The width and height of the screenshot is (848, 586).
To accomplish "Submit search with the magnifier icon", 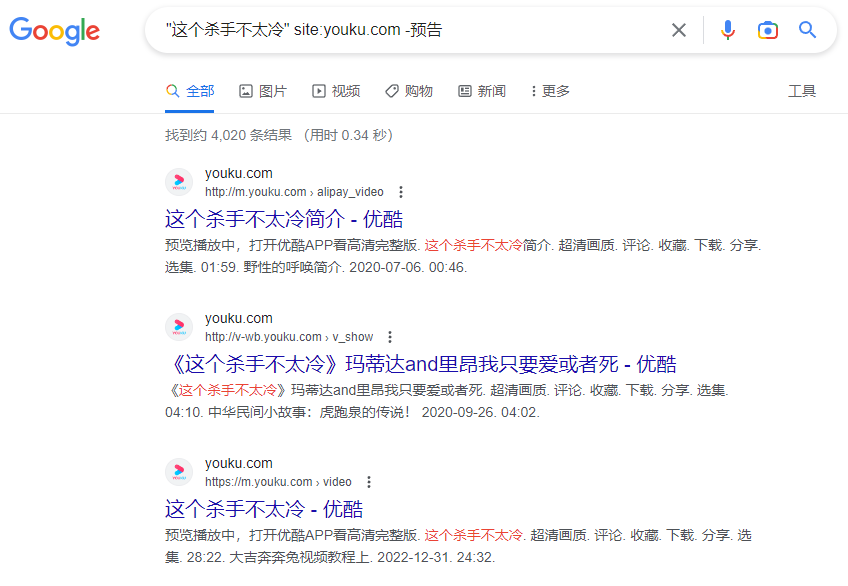I will coord(807,30).
